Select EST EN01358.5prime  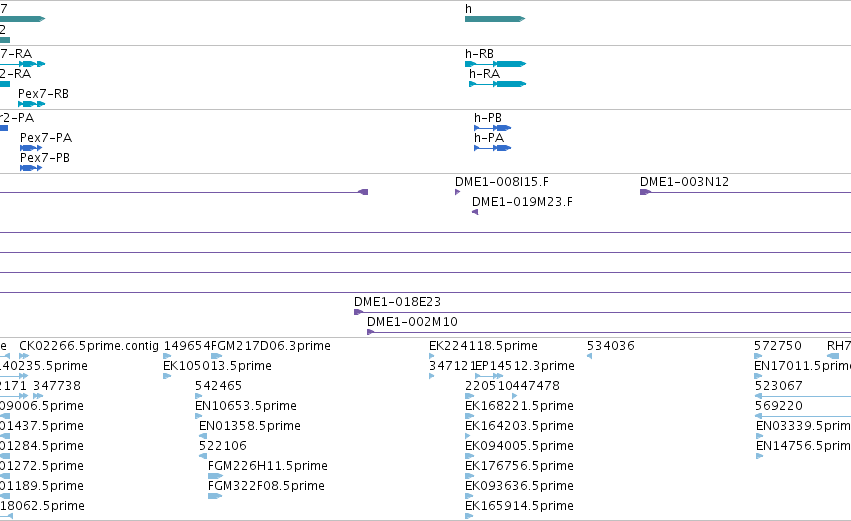(x=203, y=436)
